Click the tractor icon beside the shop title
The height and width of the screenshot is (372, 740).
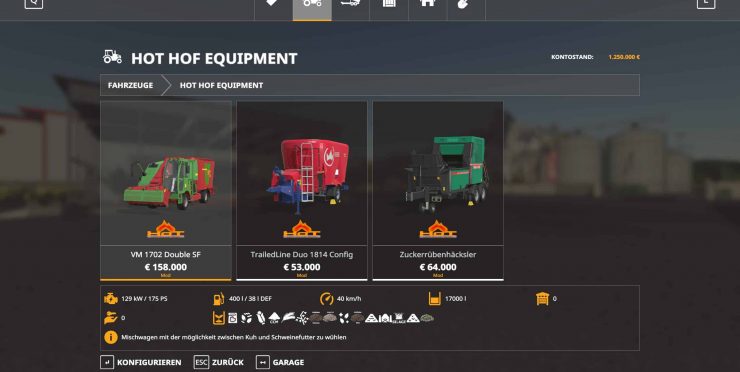[112, 57]
